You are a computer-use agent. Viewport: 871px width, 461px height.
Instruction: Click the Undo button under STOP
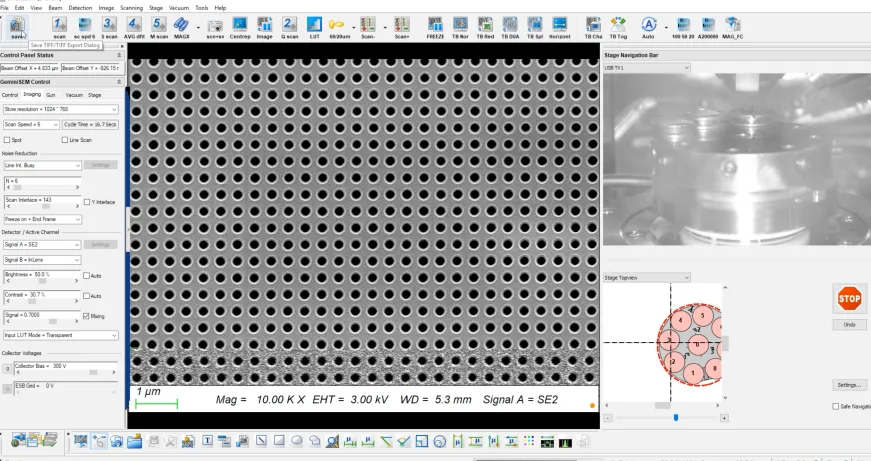[849, 324]
